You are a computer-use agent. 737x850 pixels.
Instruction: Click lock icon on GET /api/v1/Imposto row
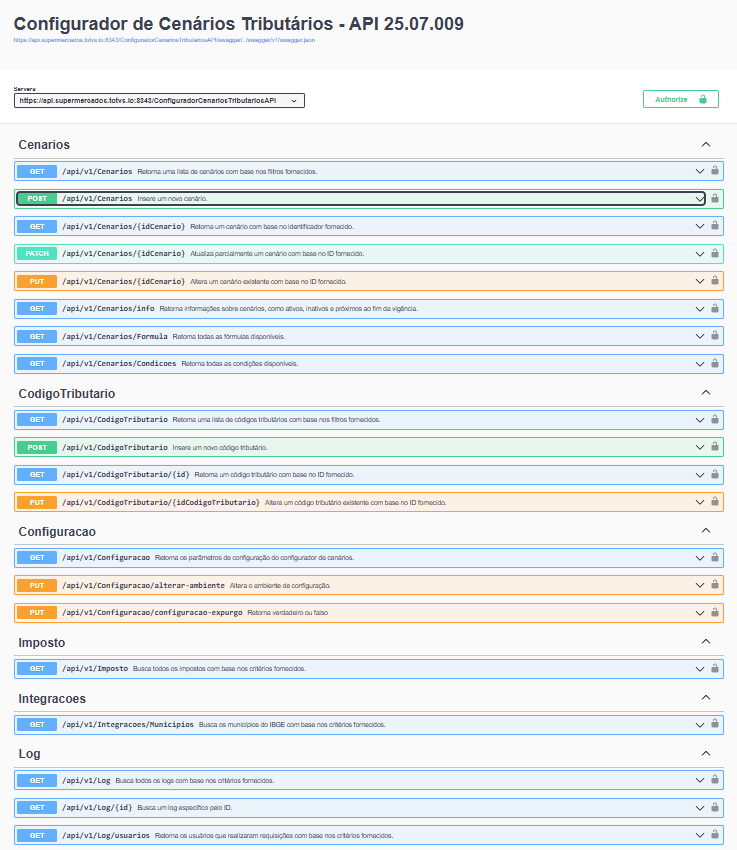pyautogui.click(x=715, y=668)
